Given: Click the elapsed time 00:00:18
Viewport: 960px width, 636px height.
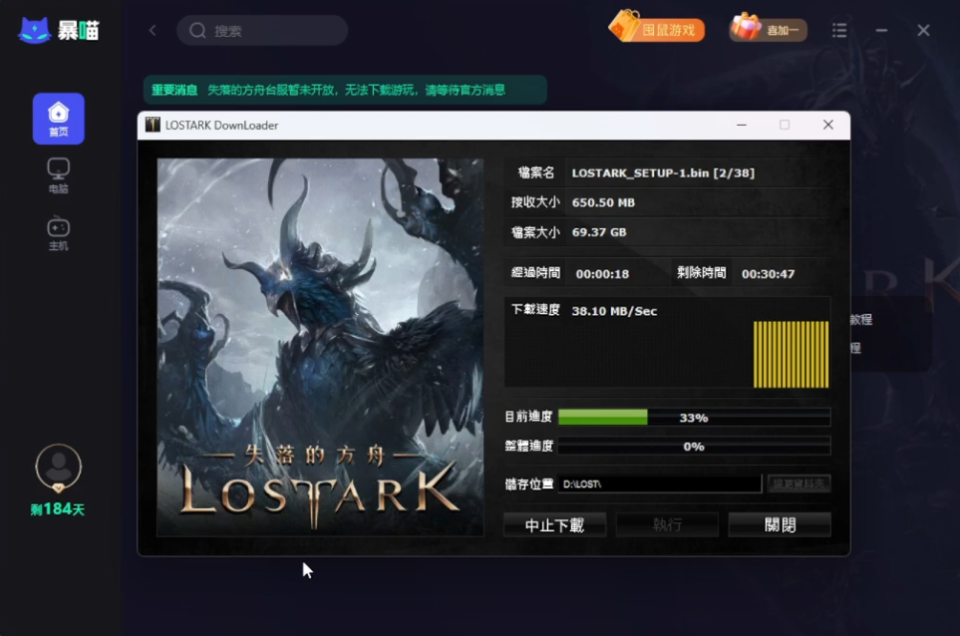Looking at the screenshot, I should click(602, 274).
